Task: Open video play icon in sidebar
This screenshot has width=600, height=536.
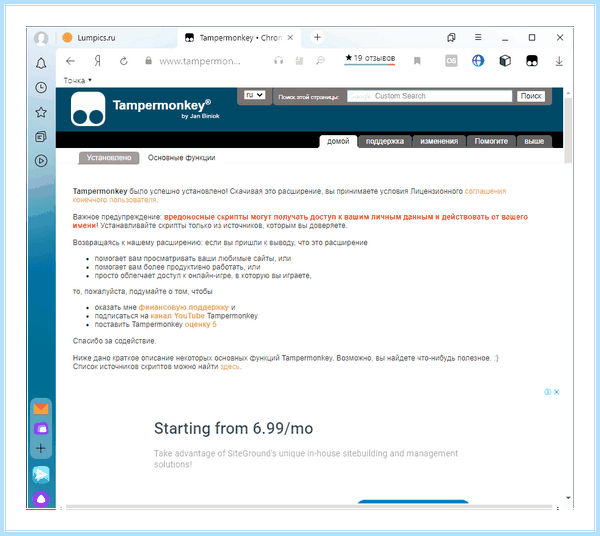Action: coord(41,161)
